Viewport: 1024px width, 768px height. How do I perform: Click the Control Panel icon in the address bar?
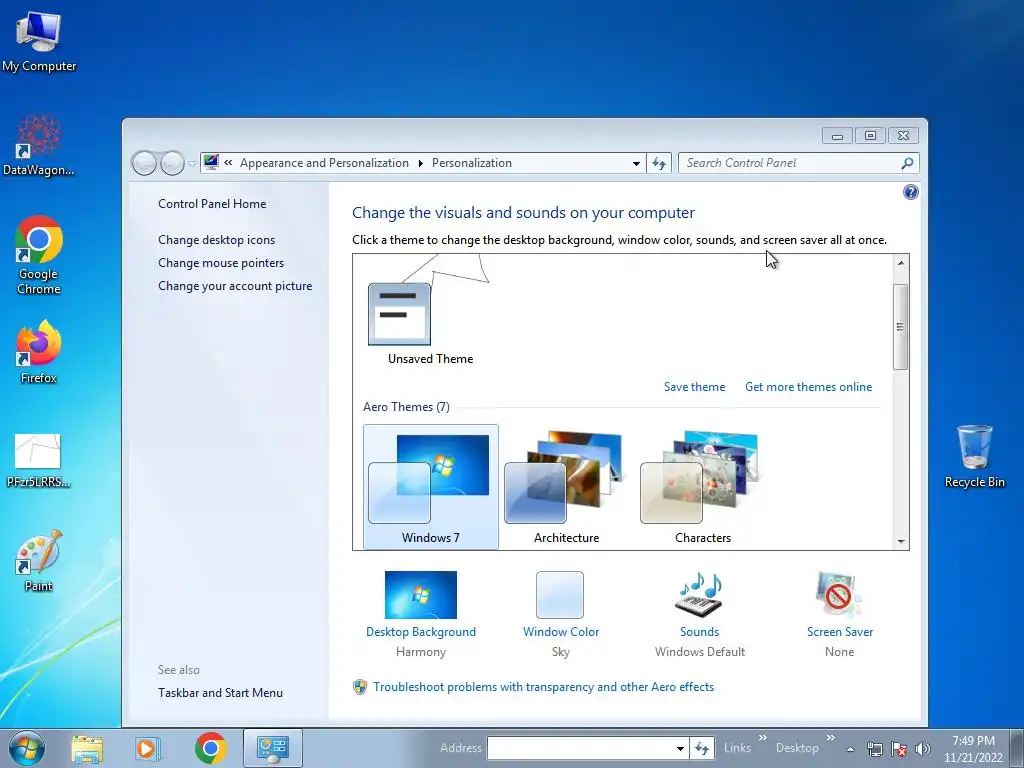(x=211, y=162)
